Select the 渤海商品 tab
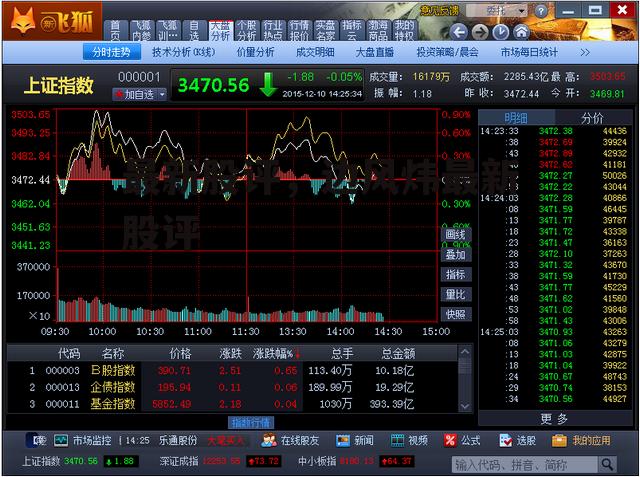 (378, 31)
